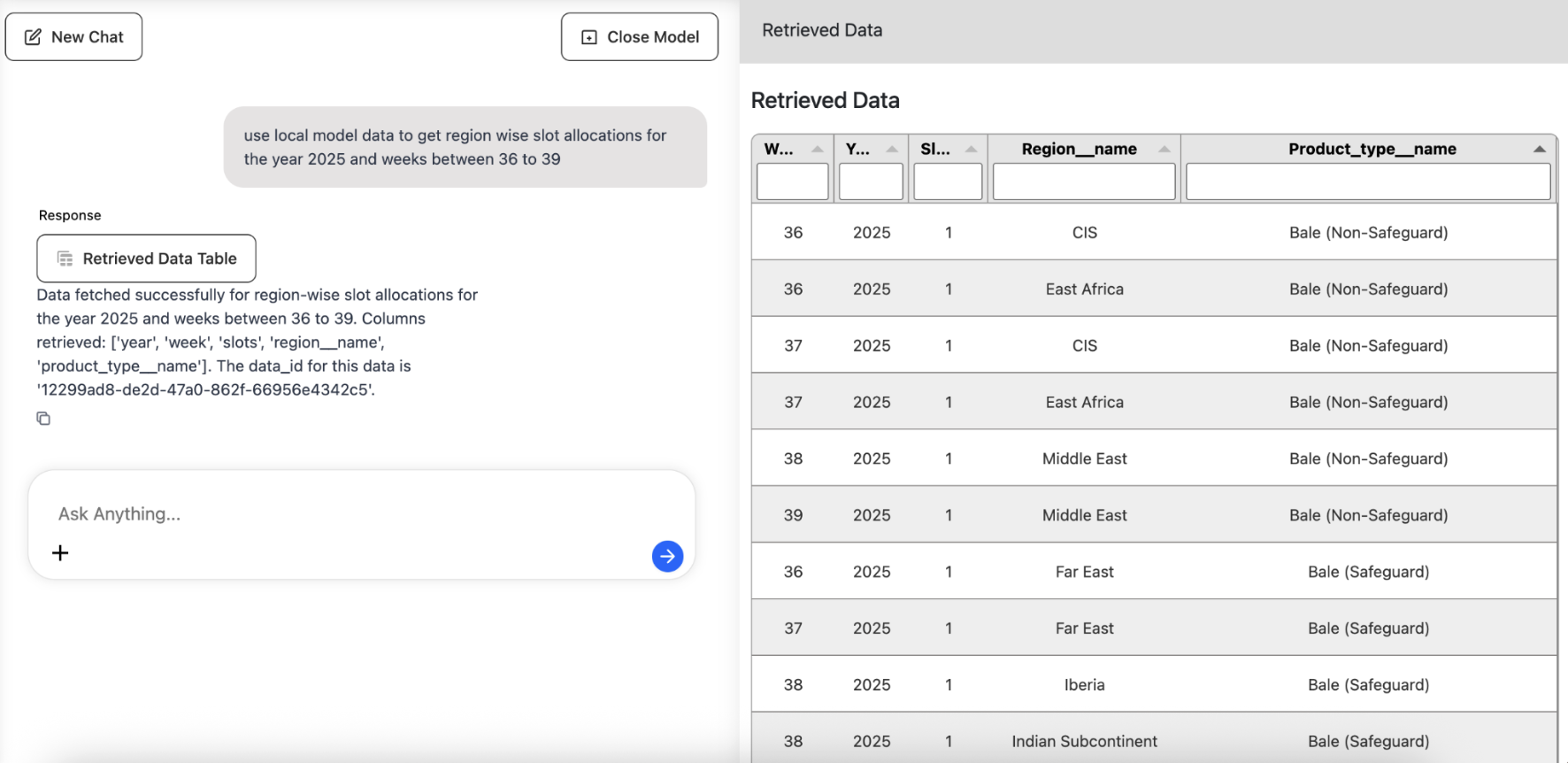
Task: Click the Retrieved Data panel header
Action: pos(822,30)
